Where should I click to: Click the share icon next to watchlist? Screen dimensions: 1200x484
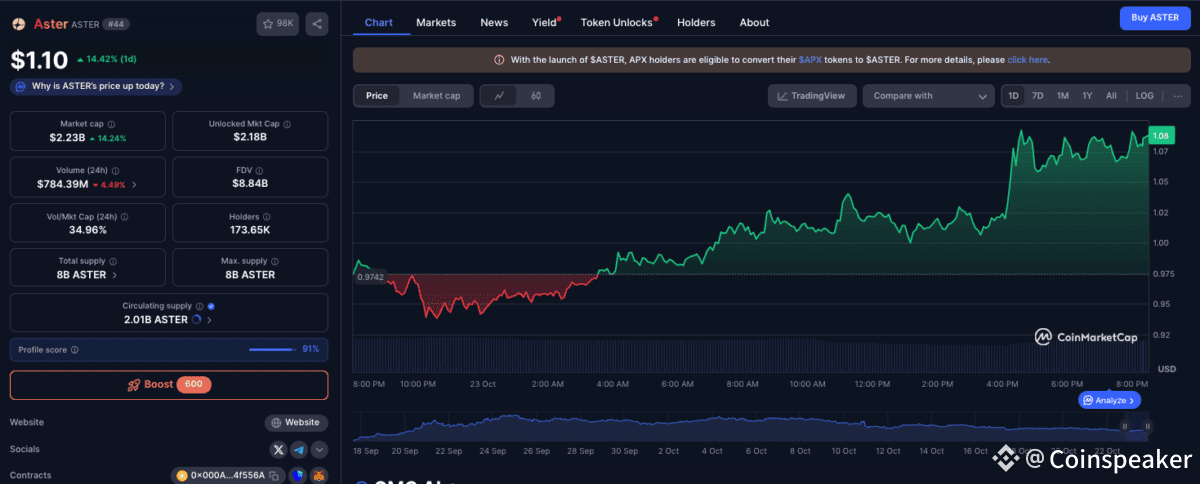(316, 23)
